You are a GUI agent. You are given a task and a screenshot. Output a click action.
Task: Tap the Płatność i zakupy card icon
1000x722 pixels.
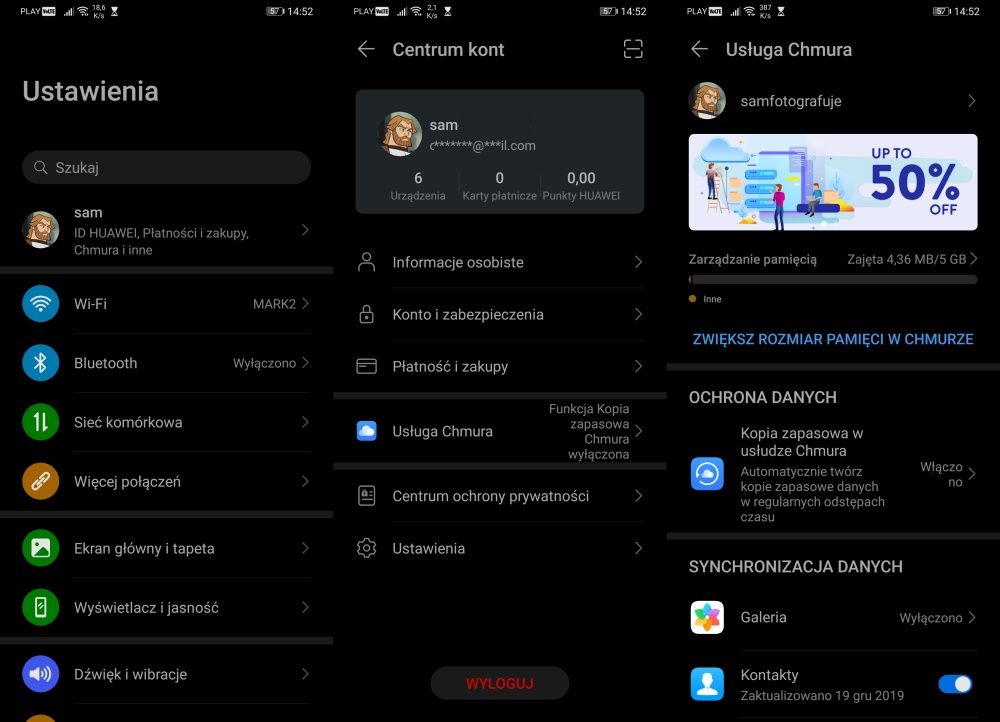pyautogui.click(x=367, y=366)
